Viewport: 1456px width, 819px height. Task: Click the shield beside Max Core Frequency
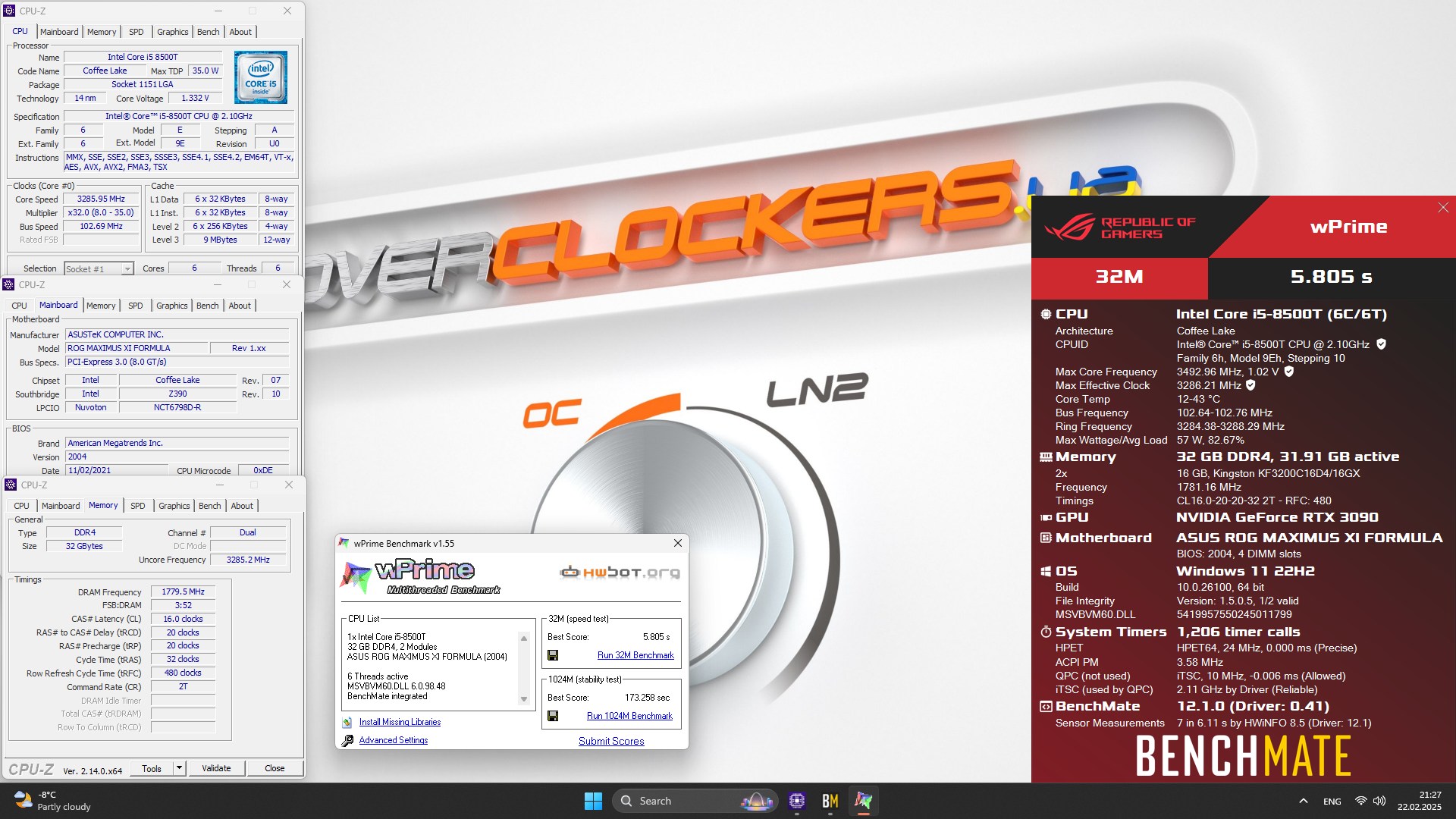click(1289, 372)
